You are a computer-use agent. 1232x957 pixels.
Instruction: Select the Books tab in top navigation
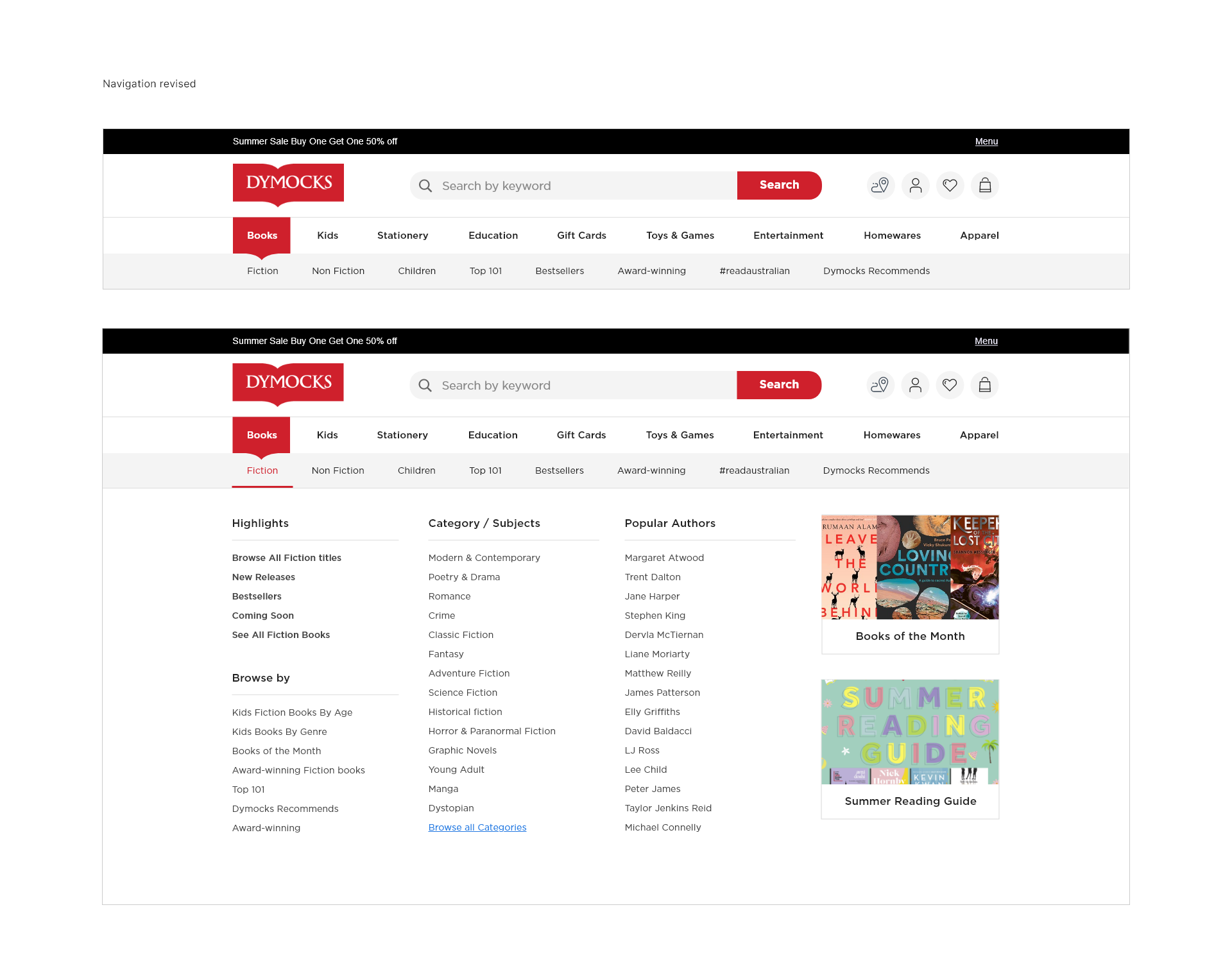pos(262,236)
